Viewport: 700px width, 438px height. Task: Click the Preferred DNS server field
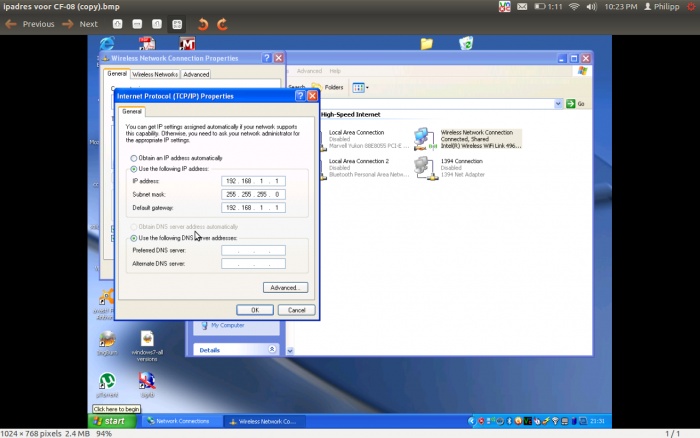[253, 250]
